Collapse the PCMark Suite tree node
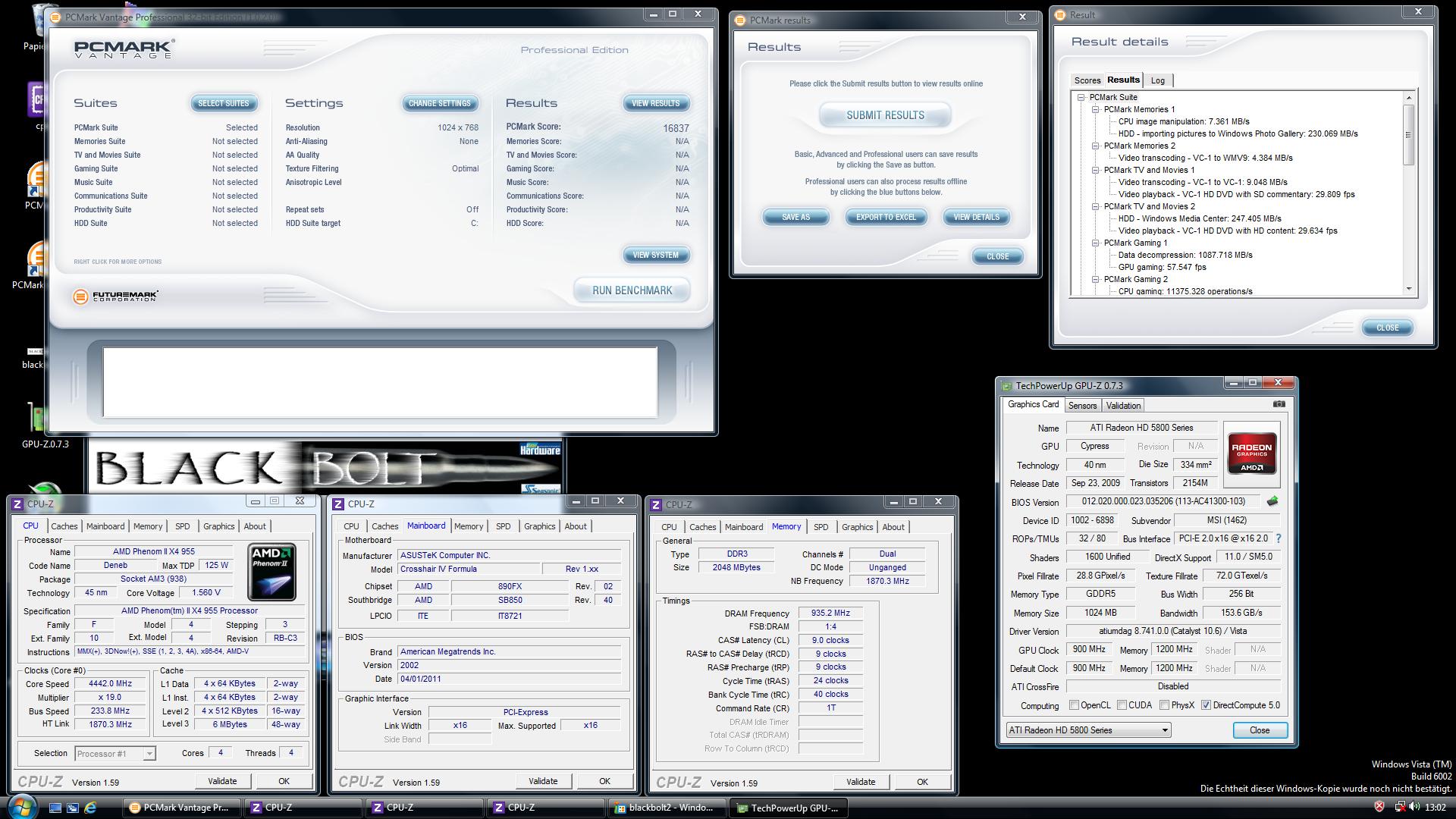 [1081, 97]
